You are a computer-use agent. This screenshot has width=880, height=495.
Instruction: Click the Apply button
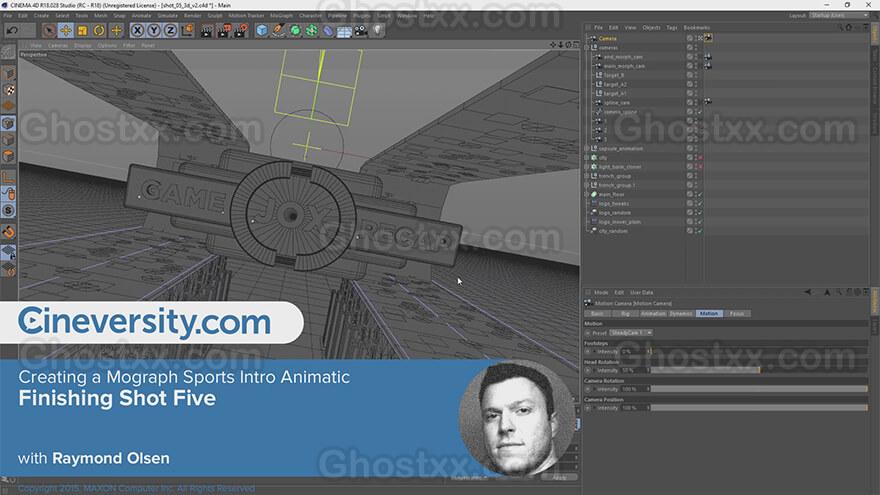pos(560,478)
